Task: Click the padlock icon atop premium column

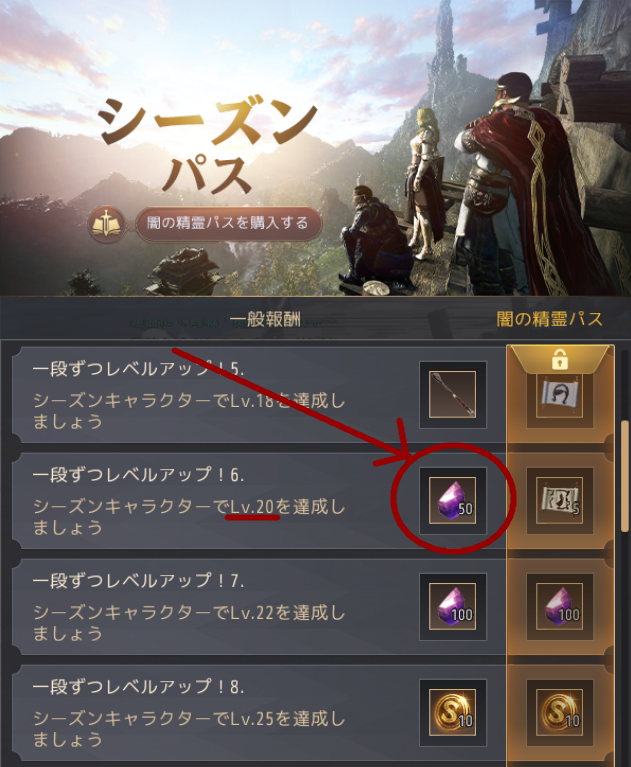Action: tap(560, 360)
